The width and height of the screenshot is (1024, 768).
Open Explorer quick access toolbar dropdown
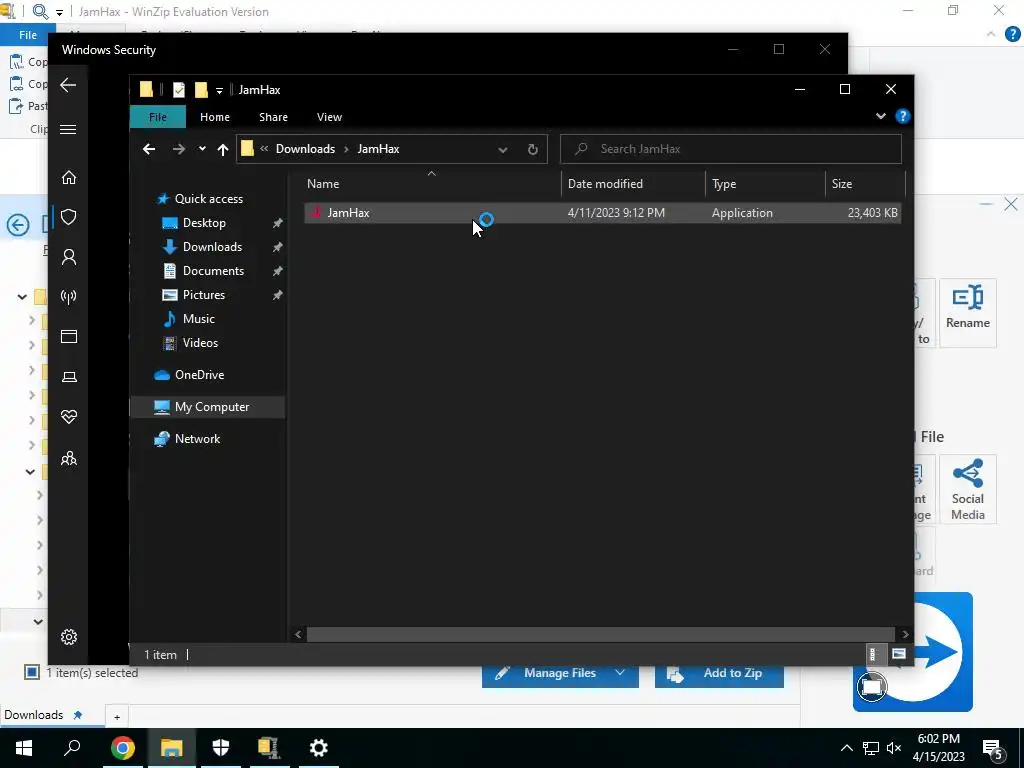pos(219,90)
